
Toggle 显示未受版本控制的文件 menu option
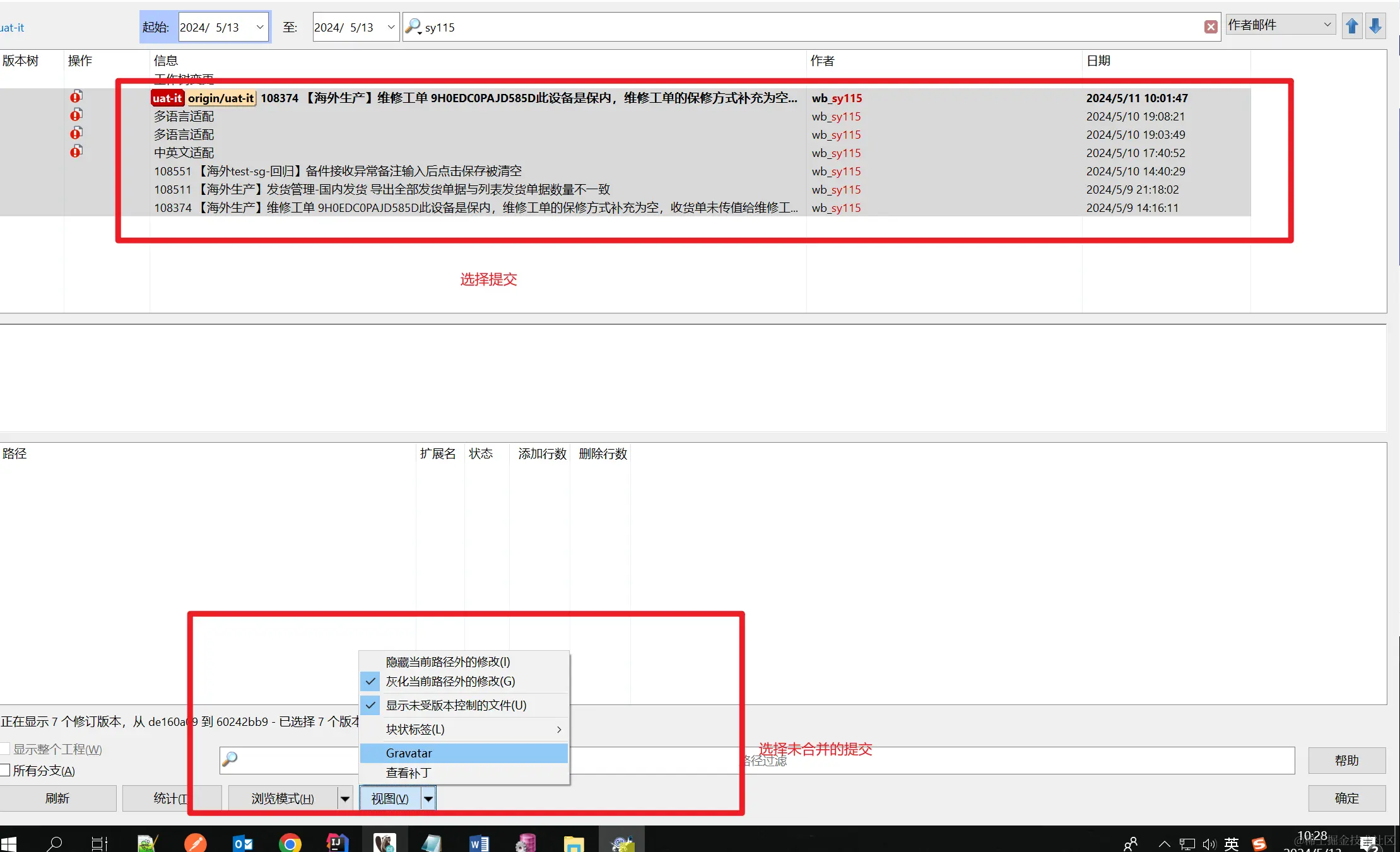tap(464, 705)
